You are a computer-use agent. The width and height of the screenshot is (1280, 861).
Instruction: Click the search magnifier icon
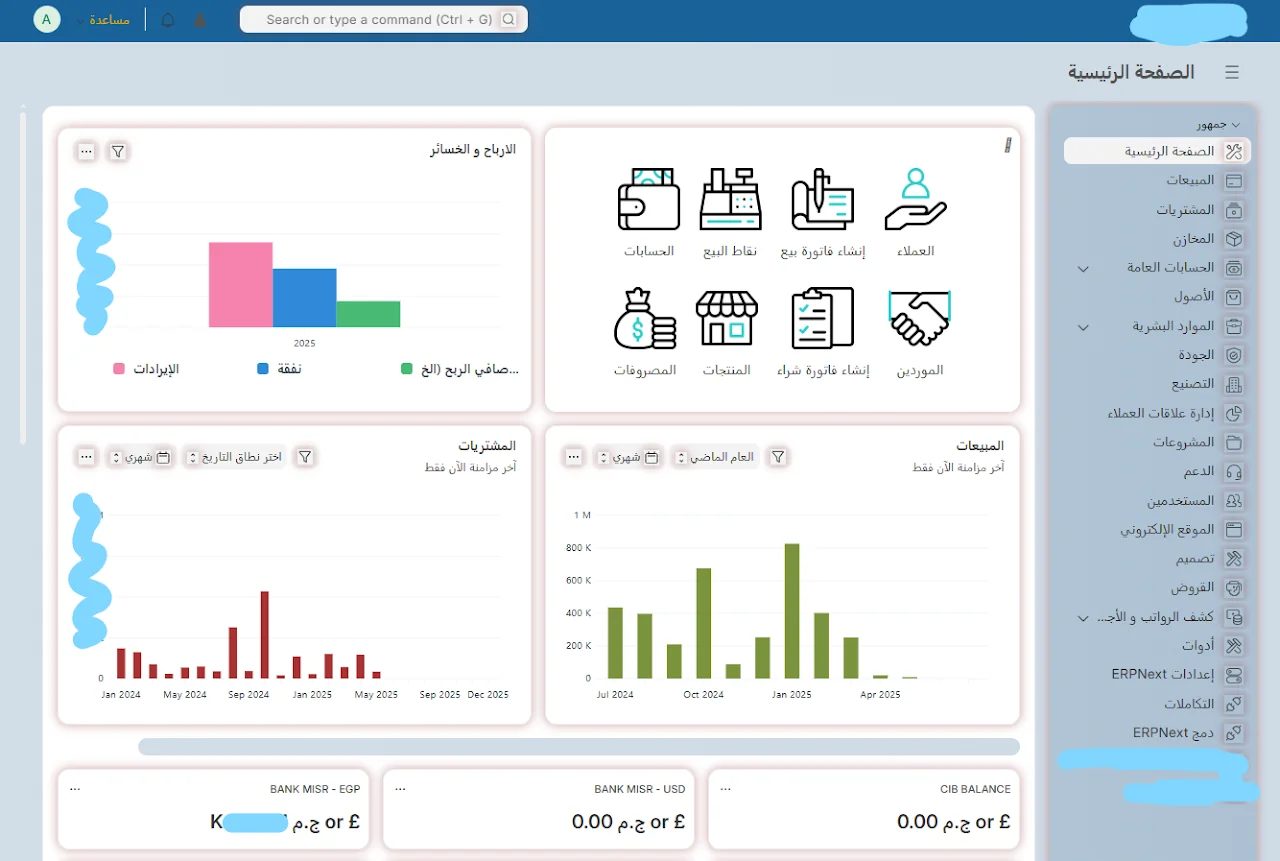[x=508, y=19]
